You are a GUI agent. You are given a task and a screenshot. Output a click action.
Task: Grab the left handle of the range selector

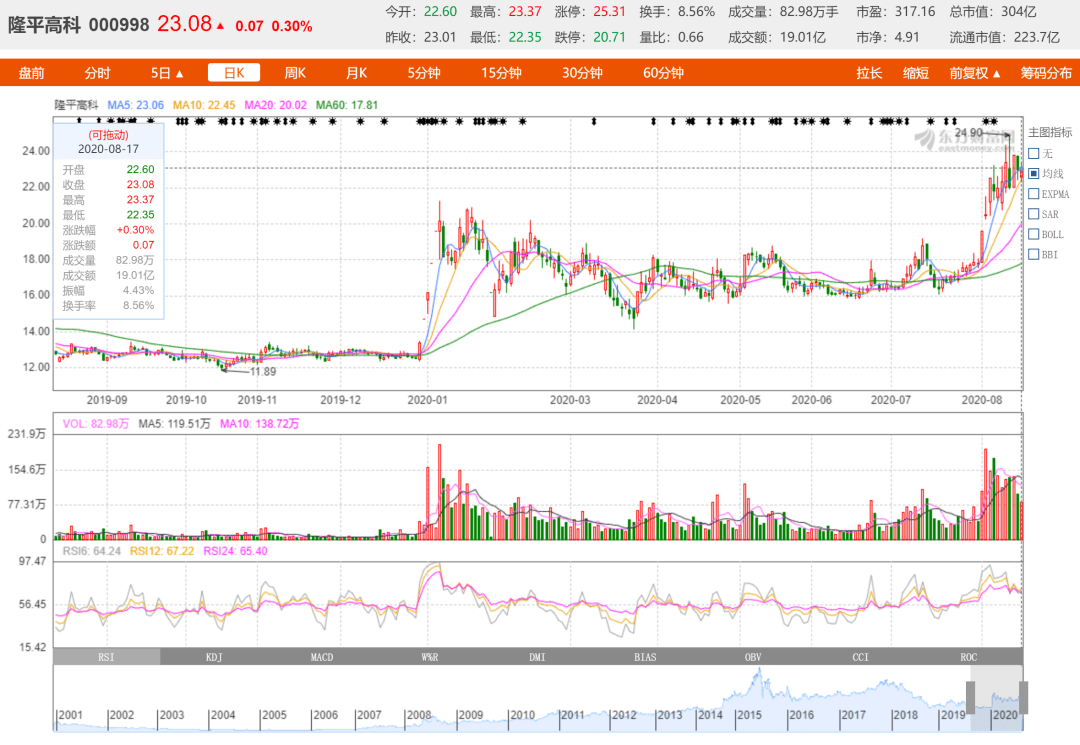click(970, 697)
